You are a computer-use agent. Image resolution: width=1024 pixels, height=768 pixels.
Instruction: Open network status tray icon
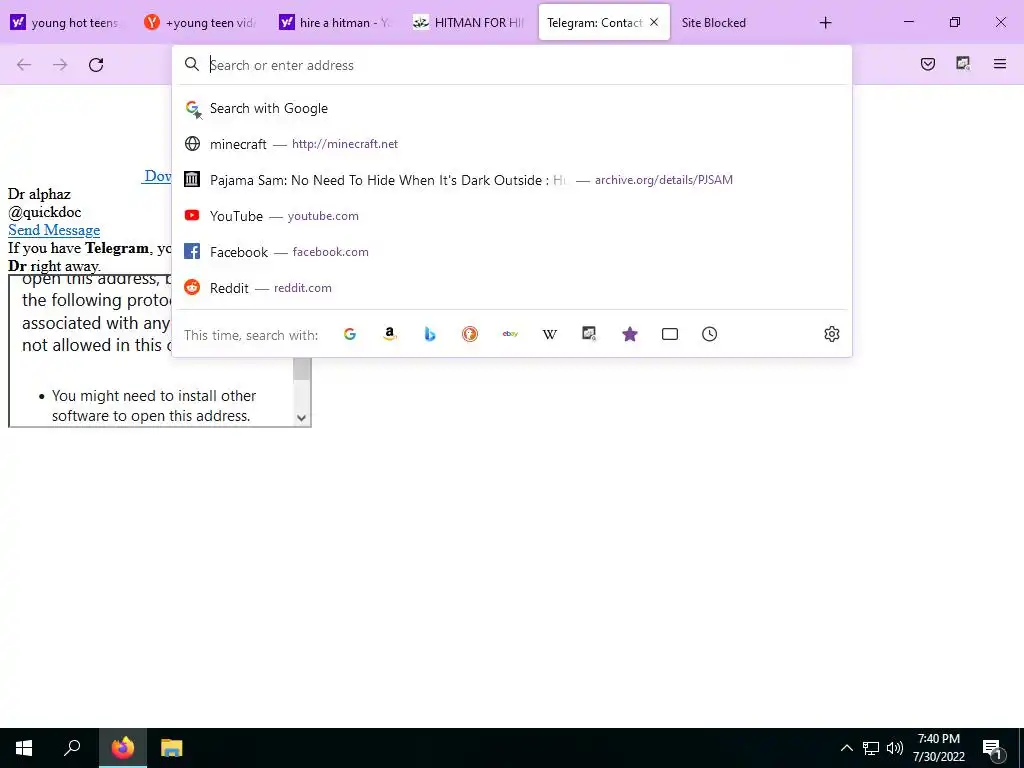click(x=871, y=748)
